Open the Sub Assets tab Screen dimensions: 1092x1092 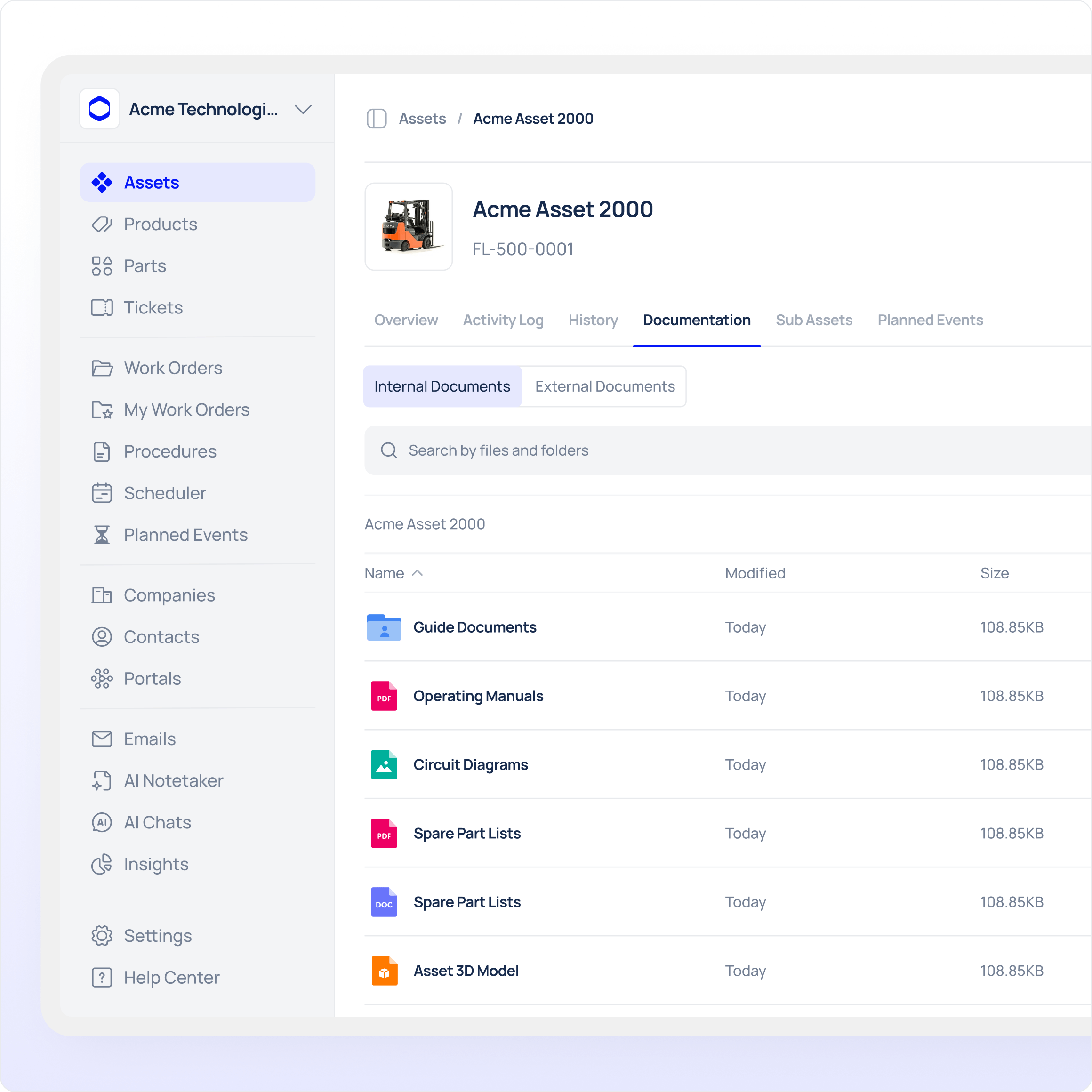pyautogui.click(x=813, y=320)
